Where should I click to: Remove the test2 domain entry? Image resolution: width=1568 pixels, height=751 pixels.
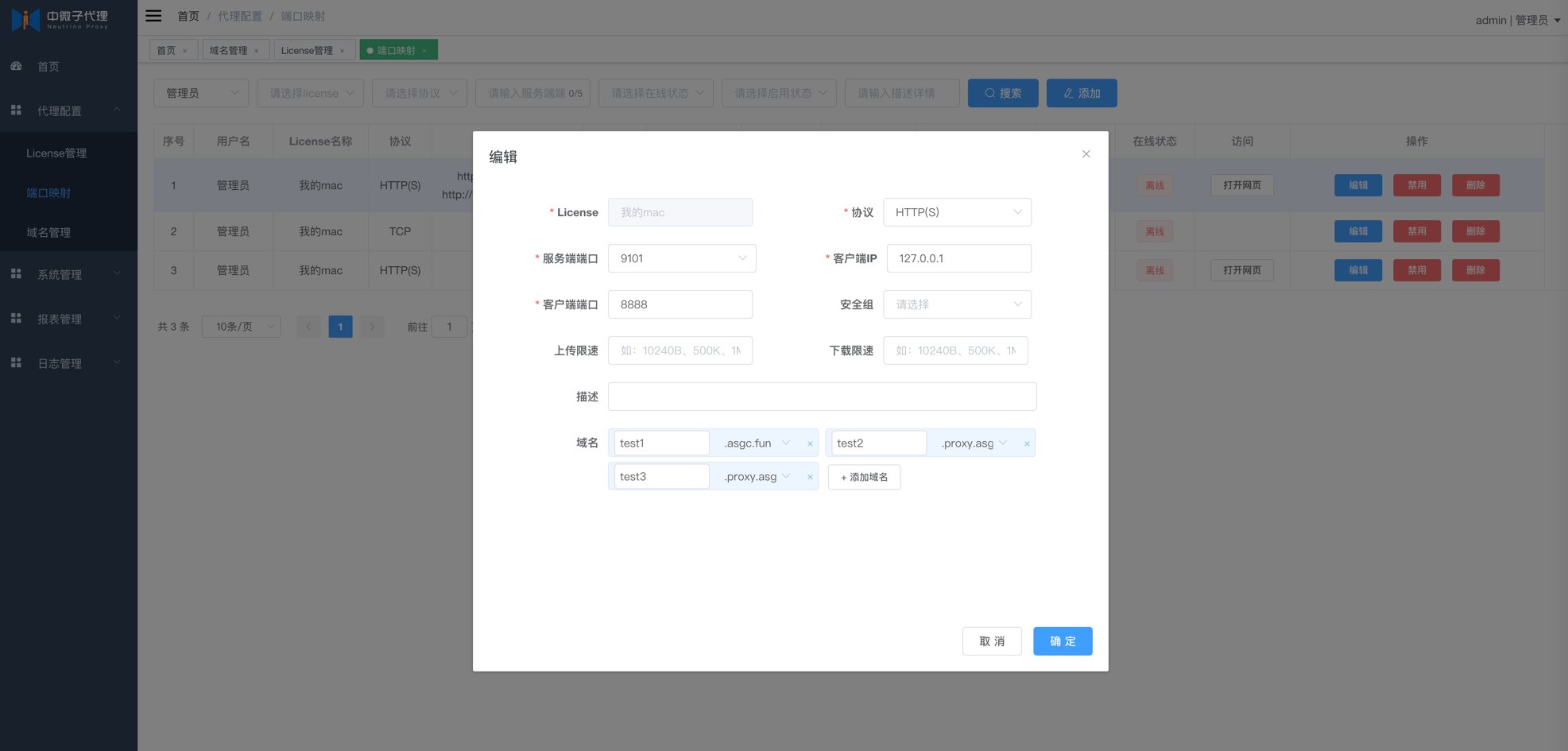(1027, 443)
